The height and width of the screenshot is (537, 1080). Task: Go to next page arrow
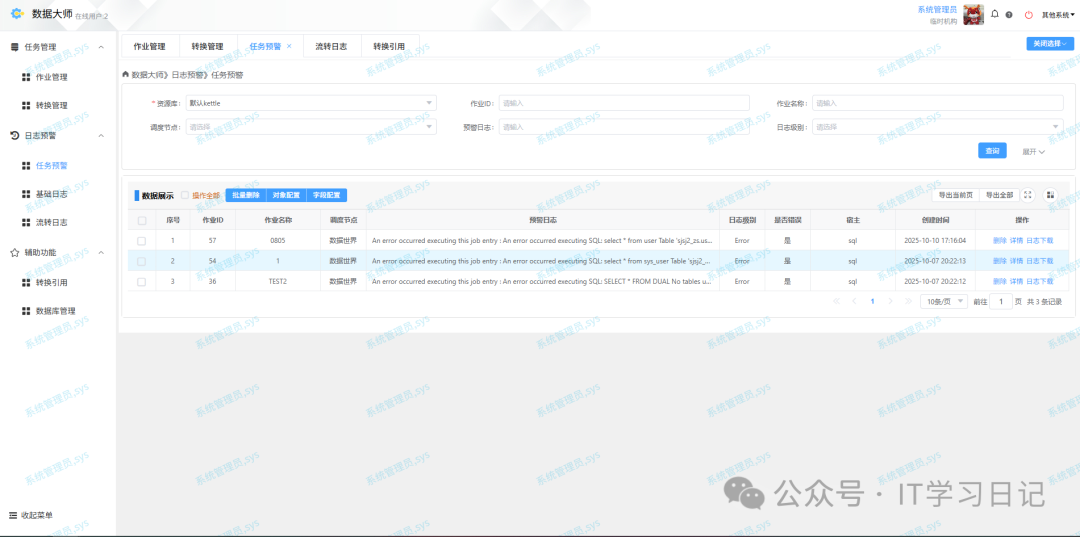pos(891,302)
